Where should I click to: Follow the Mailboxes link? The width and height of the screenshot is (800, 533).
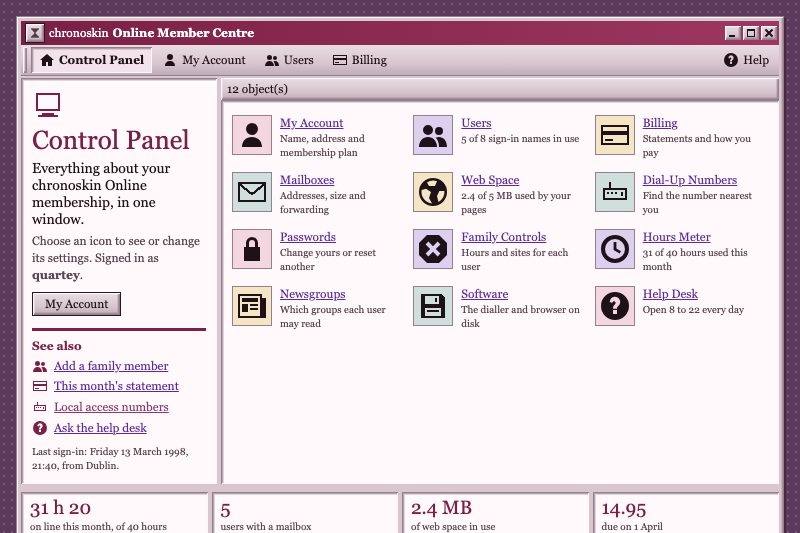[x=307, y=180]
